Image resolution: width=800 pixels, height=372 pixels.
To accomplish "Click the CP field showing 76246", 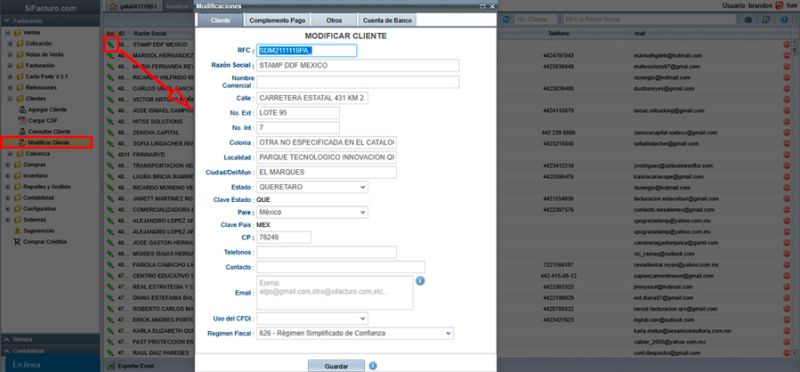I will [x=284, y=237].
